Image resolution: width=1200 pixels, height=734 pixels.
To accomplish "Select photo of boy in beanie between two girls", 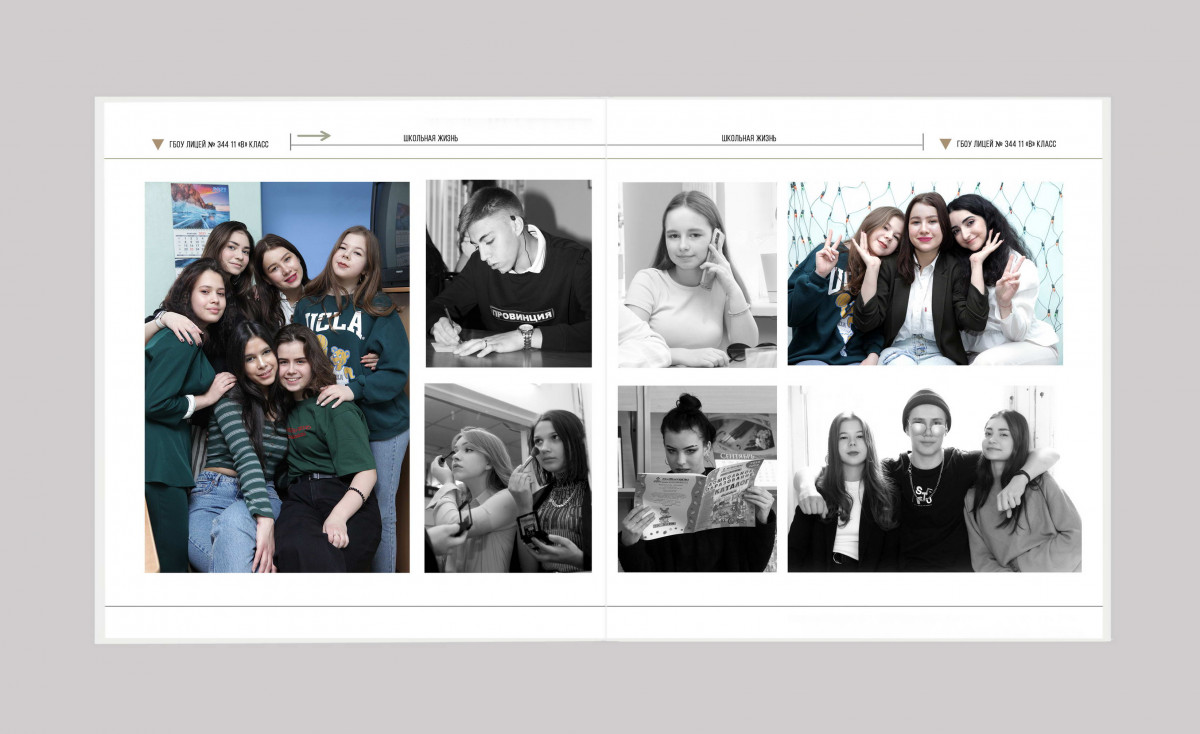I will (x=934, y=478).
